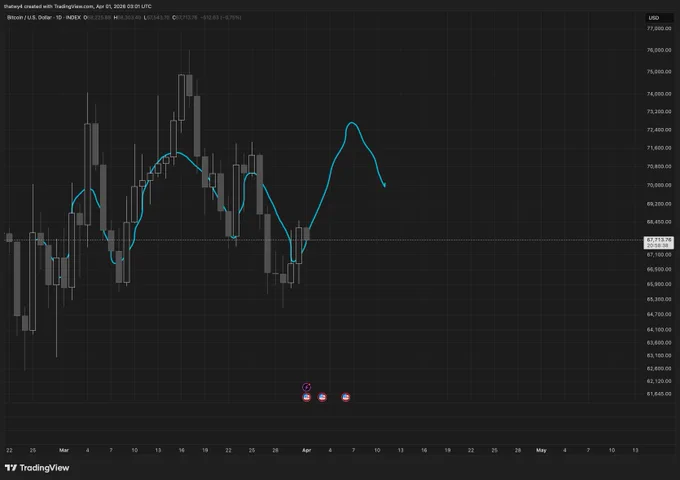Click the 77,000.00 price axis label

click(x=659, y=29)
